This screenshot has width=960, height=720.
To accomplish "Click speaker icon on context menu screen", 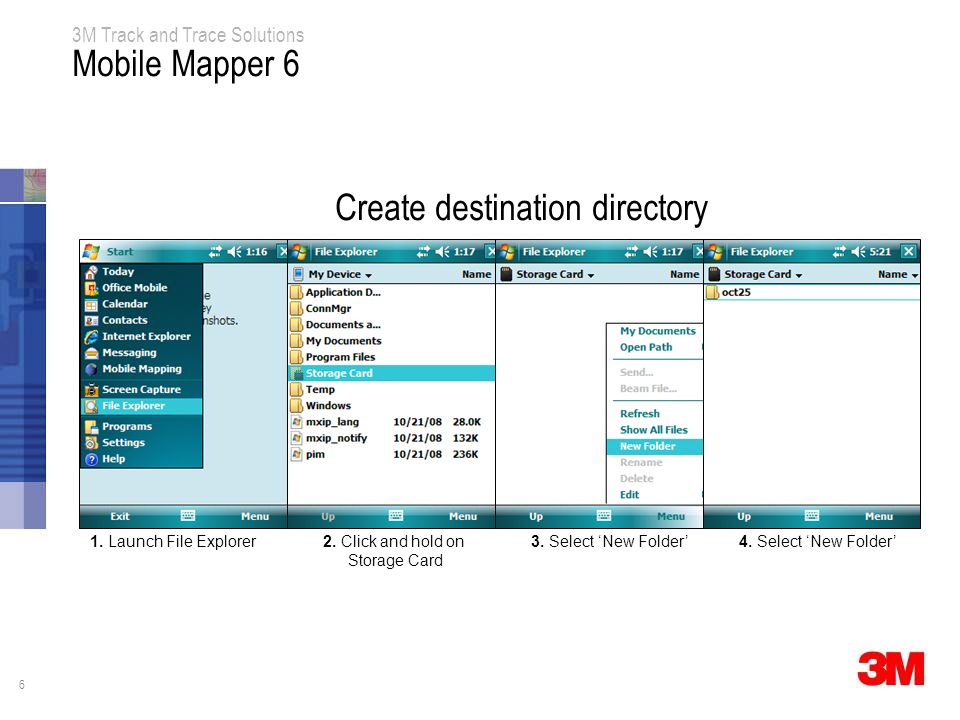I will [651, 252].
